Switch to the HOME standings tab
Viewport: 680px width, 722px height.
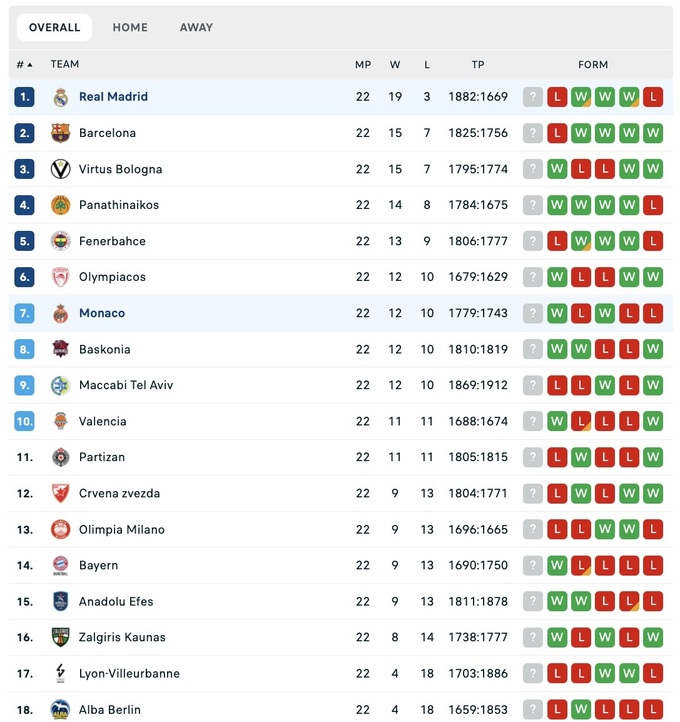pos(130,28)
